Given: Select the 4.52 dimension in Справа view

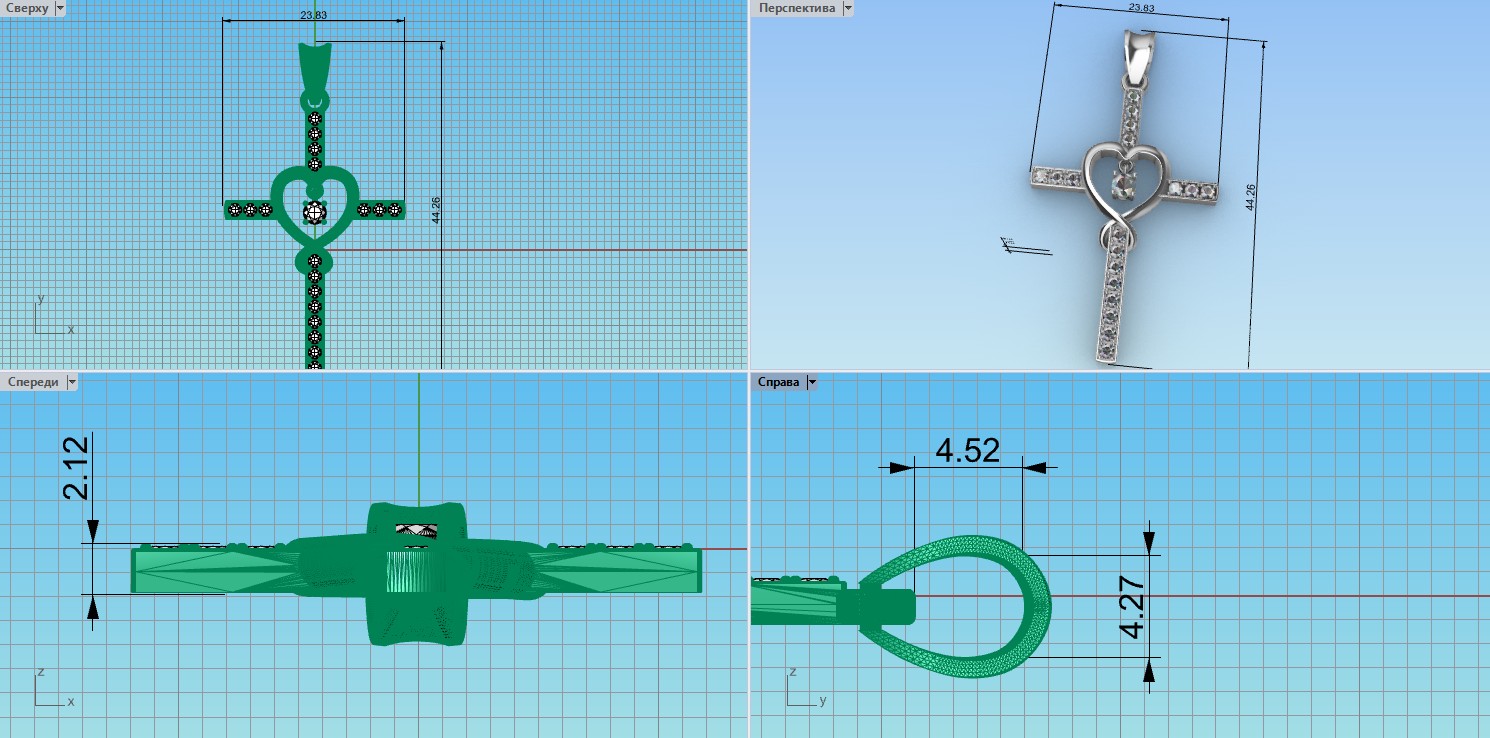Looking at the screenshot, I should point(967,451).
